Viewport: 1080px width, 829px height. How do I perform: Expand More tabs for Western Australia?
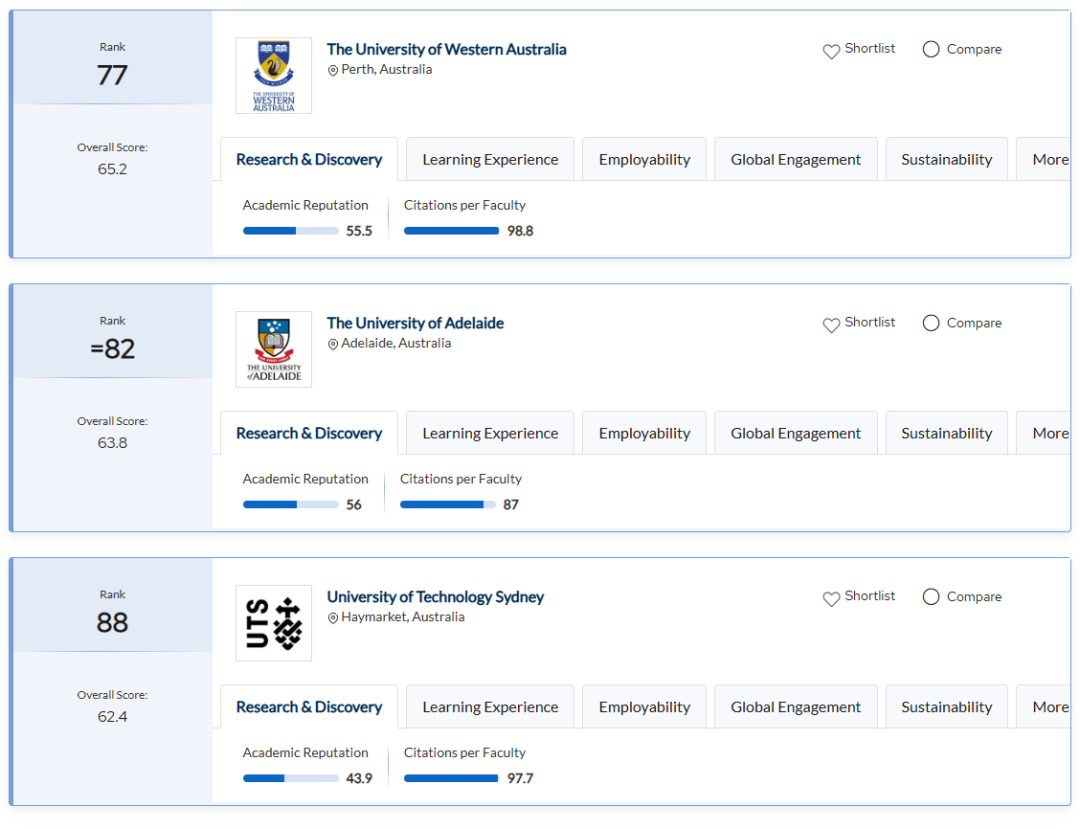click(1044, 160)
